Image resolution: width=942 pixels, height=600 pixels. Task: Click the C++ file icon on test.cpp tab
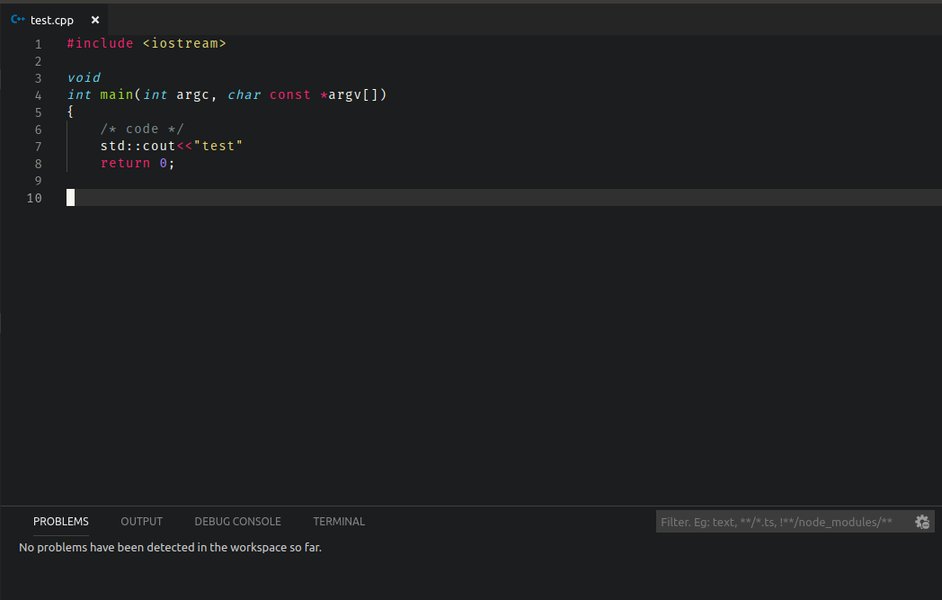click(17, 19)
